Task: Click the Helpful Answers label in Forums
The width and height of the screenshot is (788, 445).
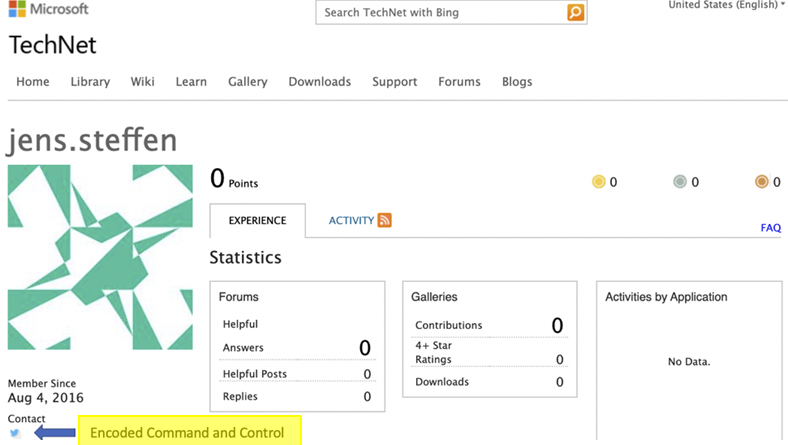Action: point(243,336)
